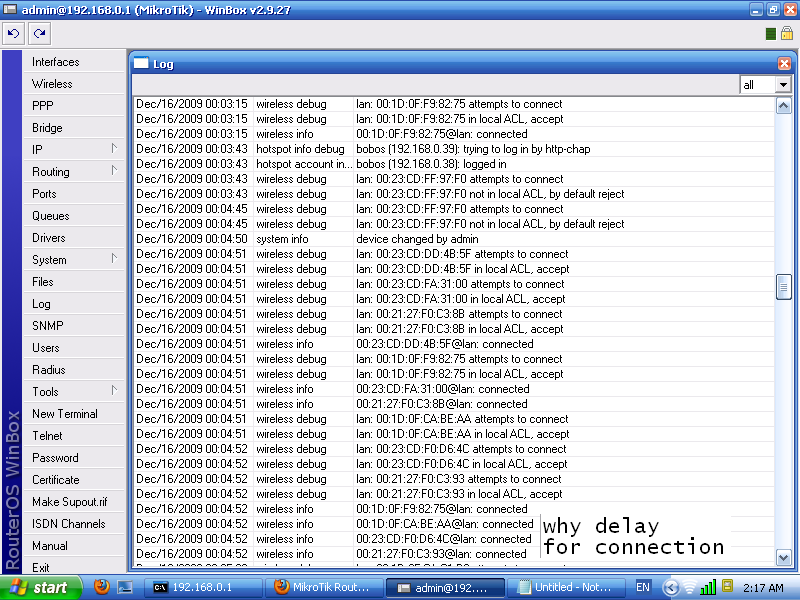The height and width of the screenshot is (600, 800).
Task: Select Log in the sidebar menu
Action: pos(74,304)
